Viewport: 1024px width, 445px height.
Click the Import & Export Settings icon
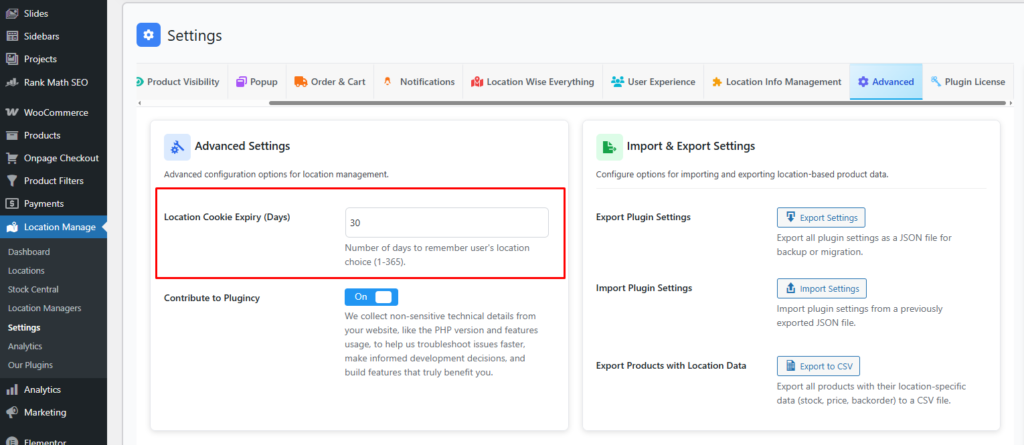(x=609, y=147)
